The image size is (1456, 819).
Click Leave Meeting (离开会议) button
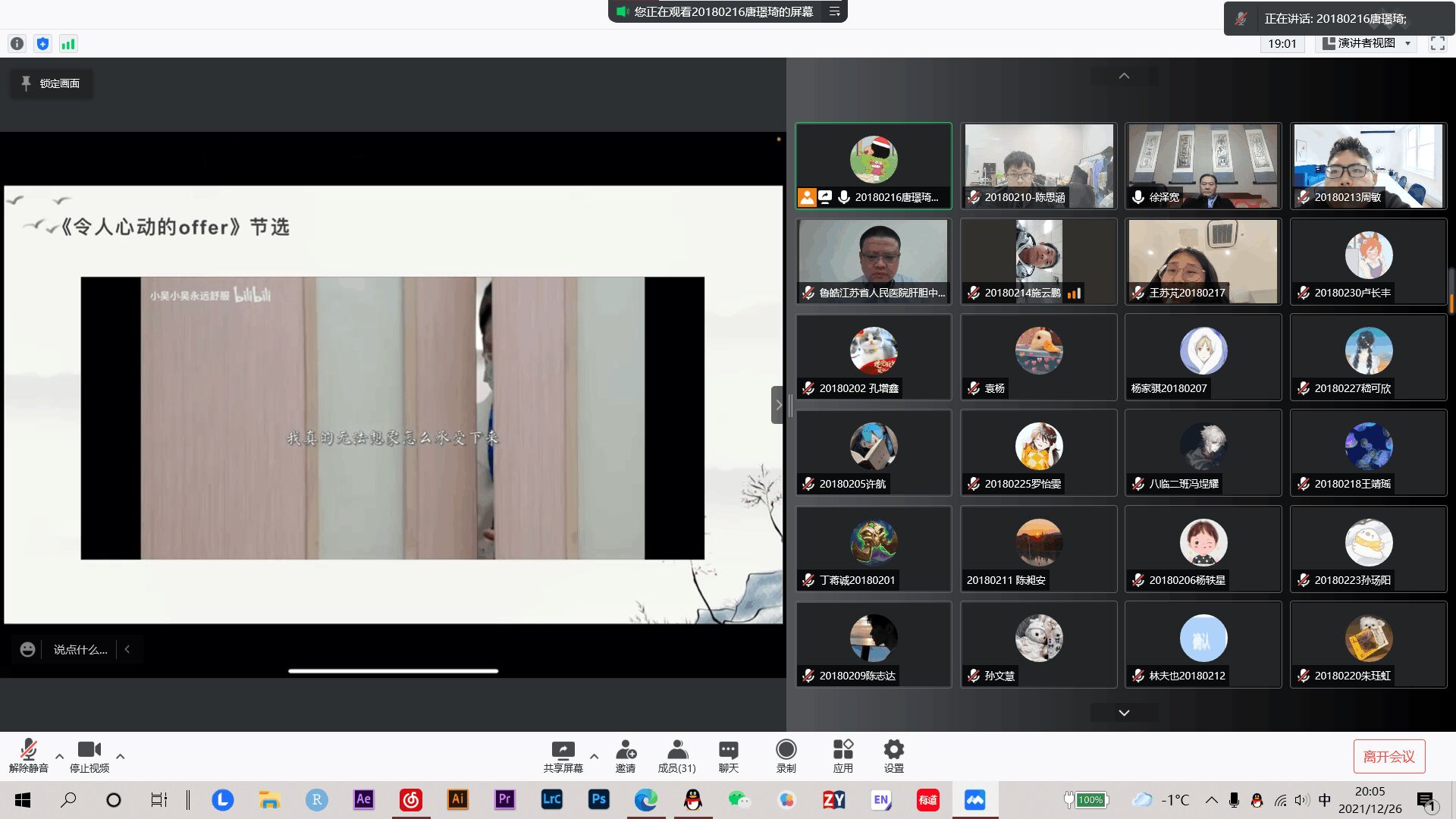coord(1389,756)
